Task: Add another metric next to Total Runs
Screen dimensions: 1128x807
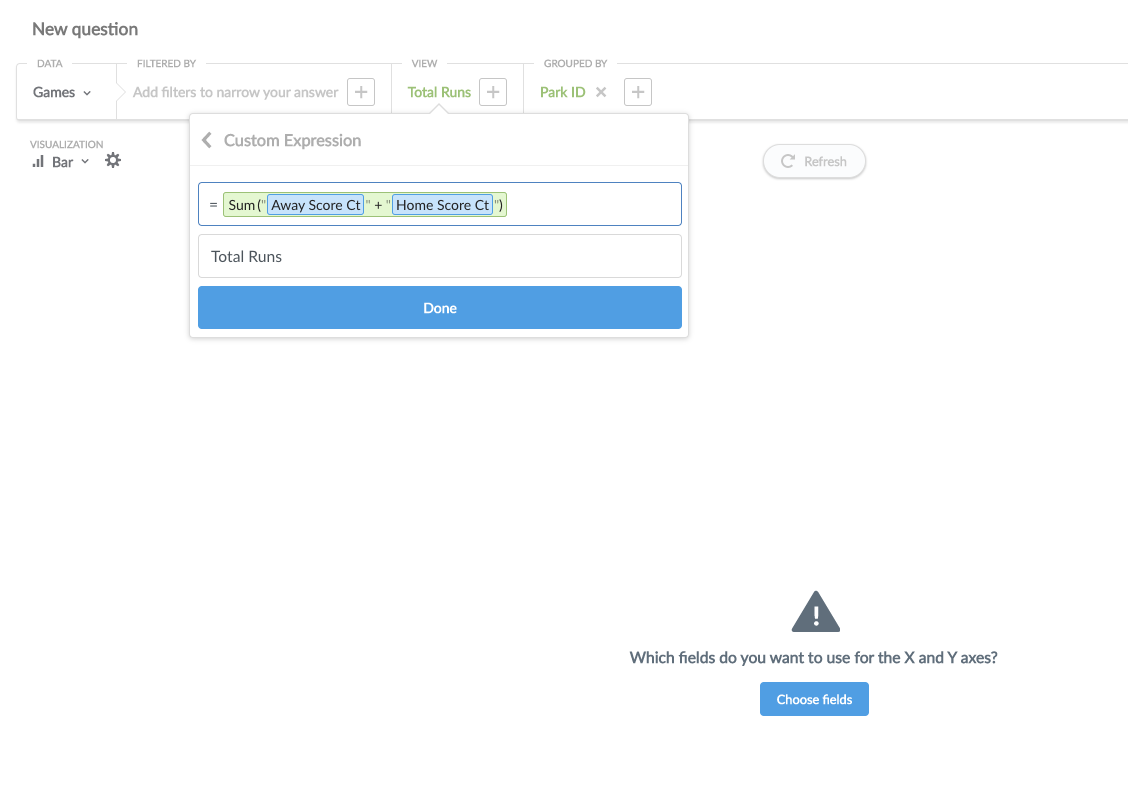Action: pyautogui.click(x=493, y=92)
